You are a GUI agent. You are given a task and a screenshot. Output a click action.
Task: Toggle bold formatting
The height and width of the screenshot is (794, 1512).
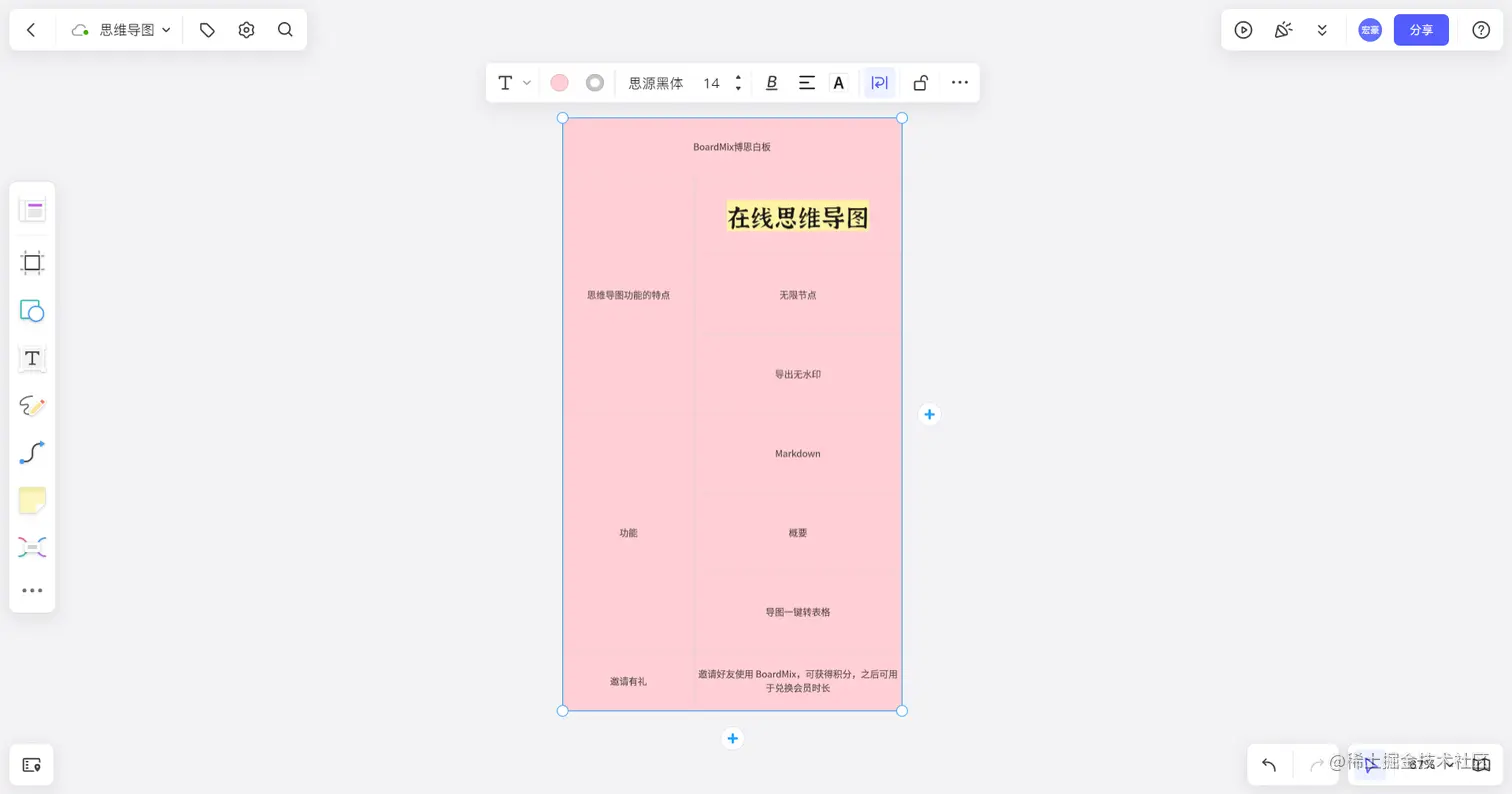click(771, 83)
